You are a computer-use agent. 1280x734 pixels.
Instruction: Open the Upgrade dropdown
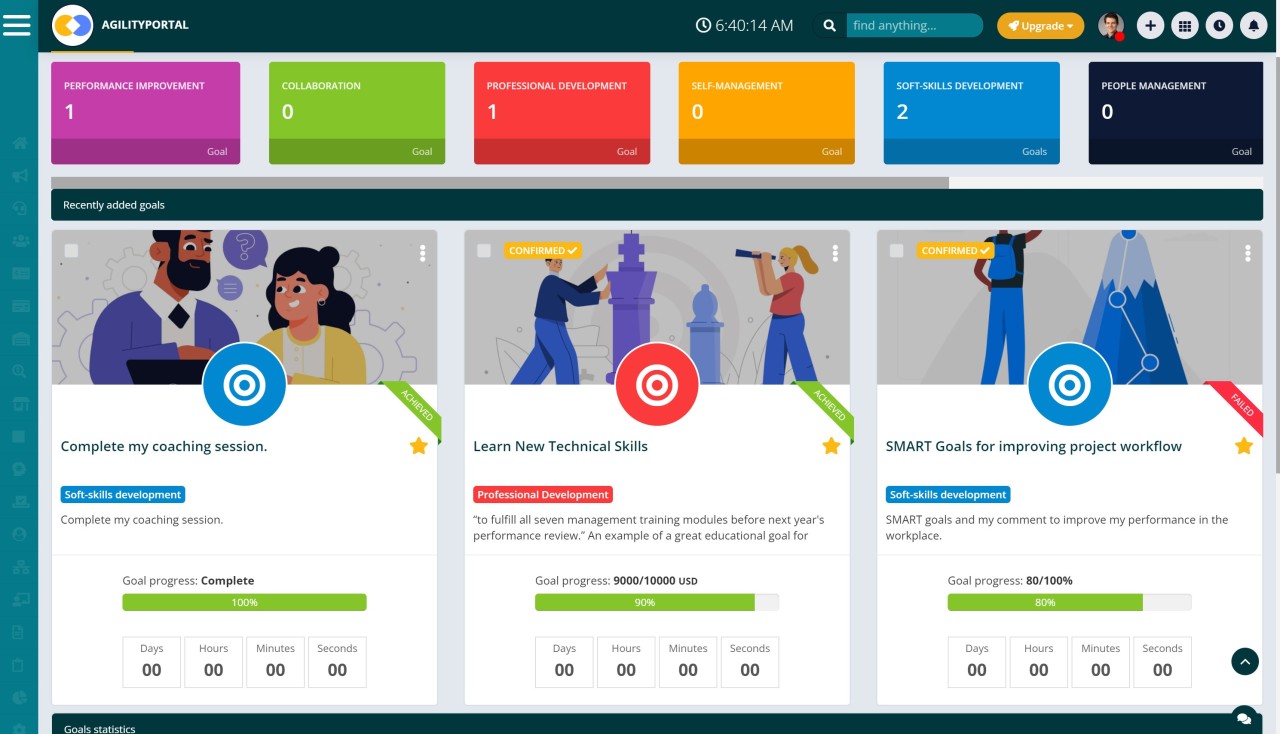(1040, 26)
